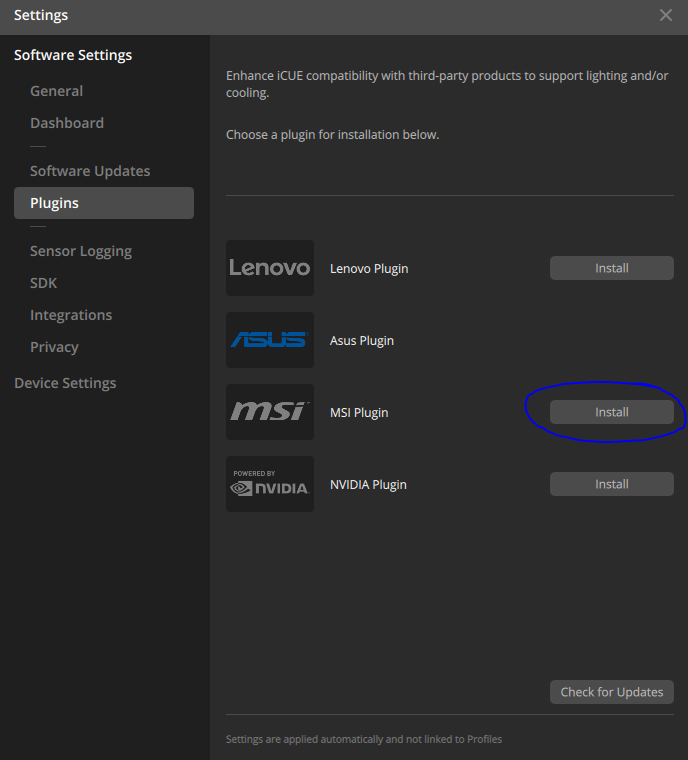688x760 pixels.
Task: Install the MSI Plugin
Action: click(611, 412)
